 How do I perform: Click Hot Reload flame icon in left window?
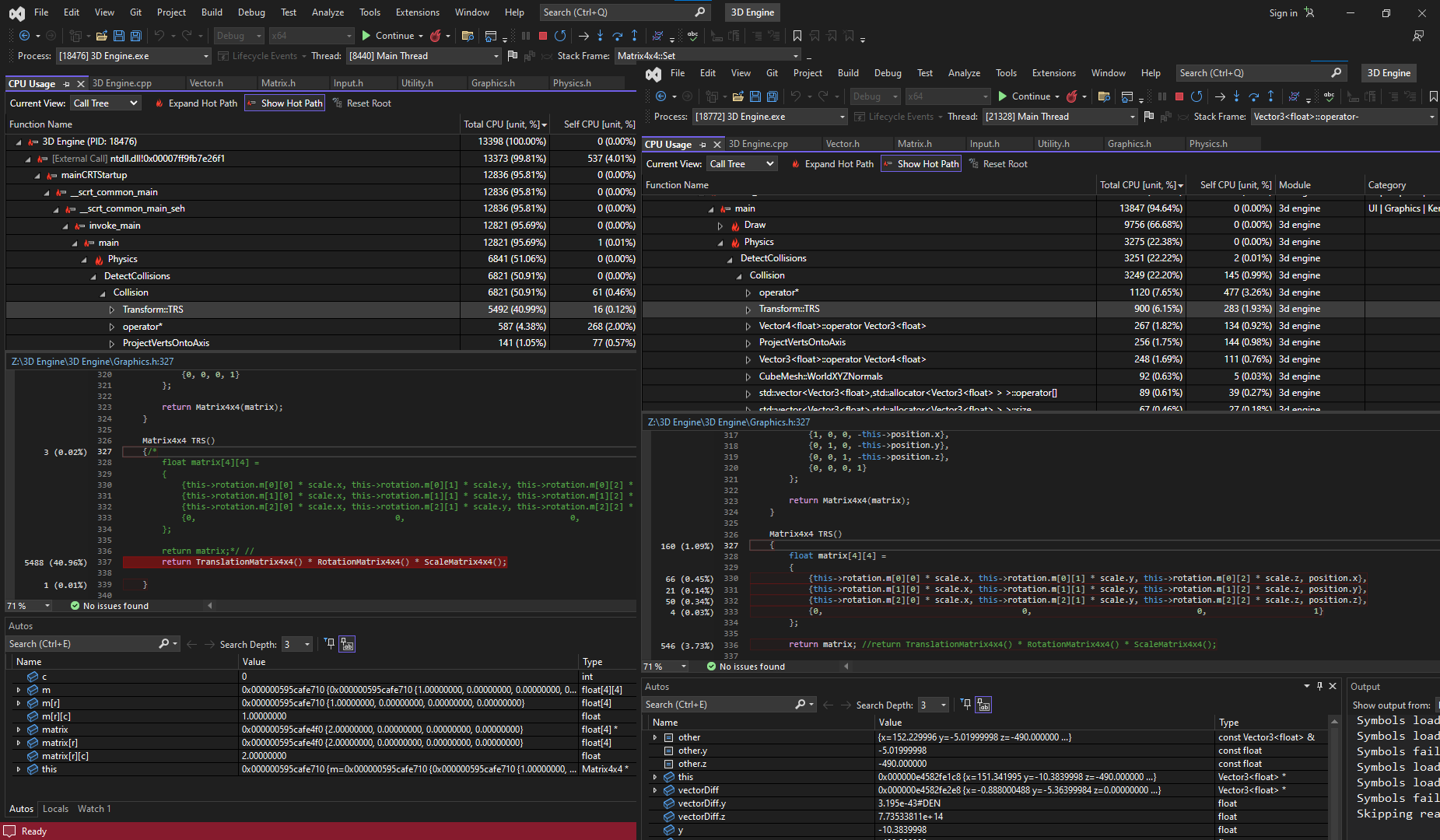tap(436, 36)
